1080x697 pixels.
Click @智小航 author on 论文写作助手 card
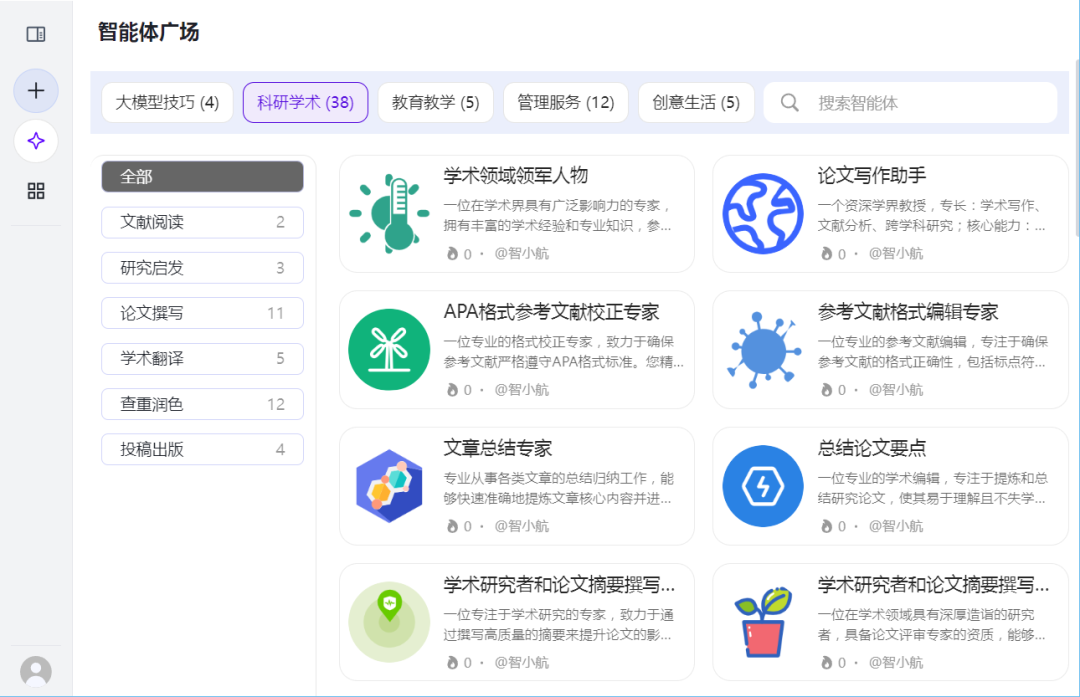[x=895, y=253]
